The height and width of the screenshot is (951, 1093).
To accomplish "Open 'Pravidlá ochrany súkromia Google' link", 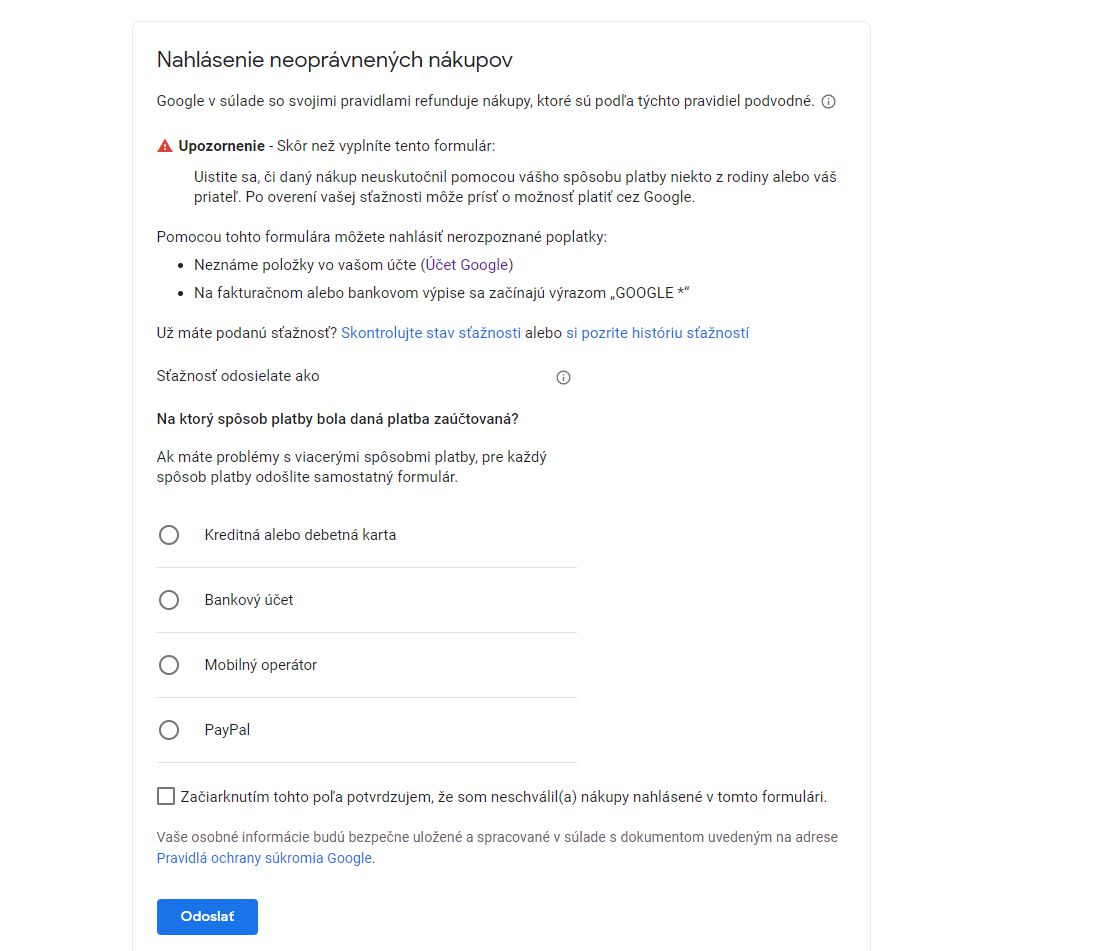I will click(264, 858).
